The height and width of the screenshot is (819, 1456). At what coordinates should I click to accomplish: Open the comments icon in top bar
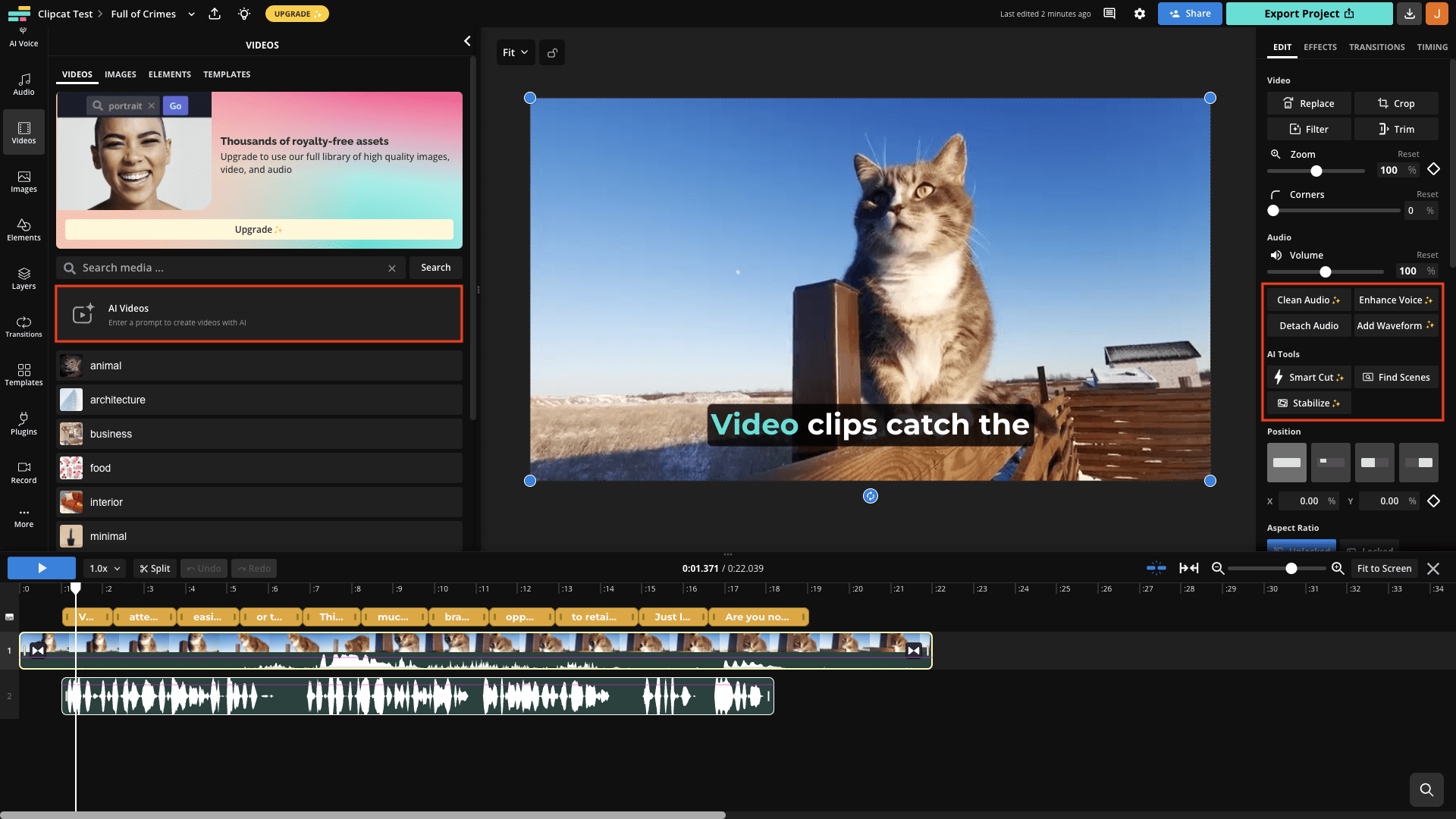pos(1109,14)
